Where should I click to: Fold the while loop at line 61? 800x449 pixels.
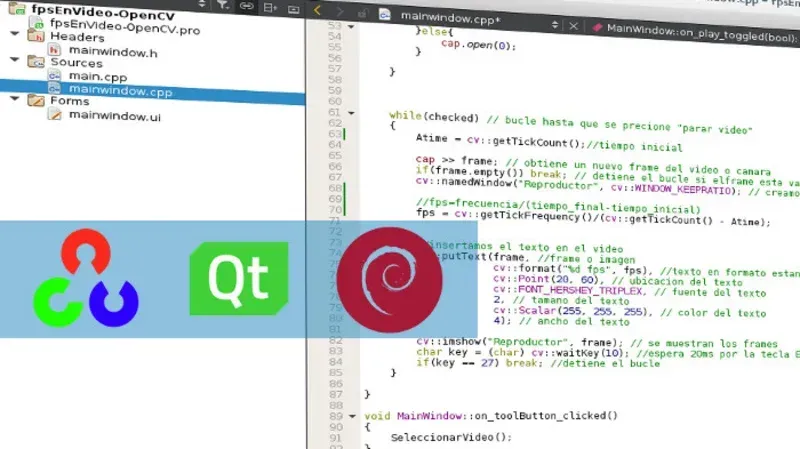(351, 113)
